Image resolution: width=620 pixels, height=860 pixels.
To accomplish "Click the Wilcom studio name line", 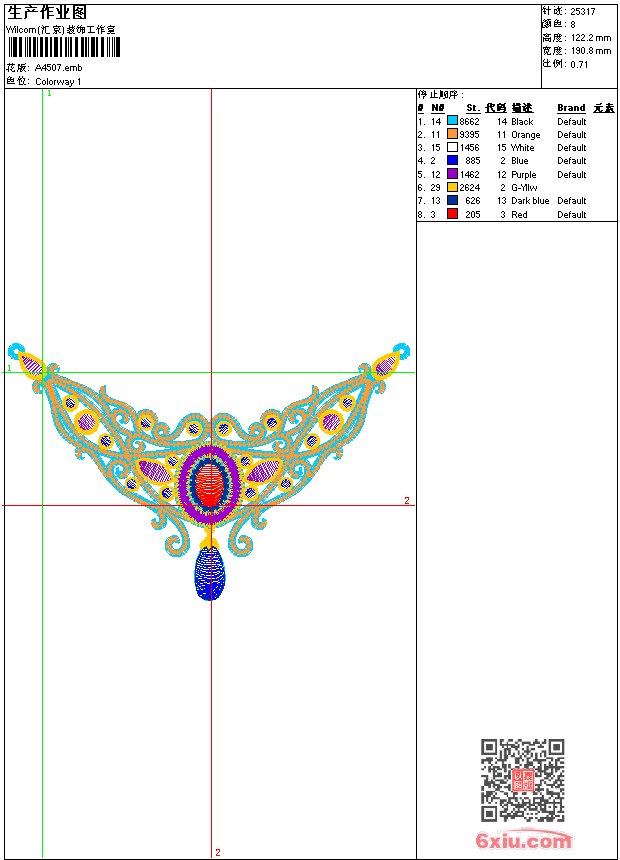I will coord(60,30).
